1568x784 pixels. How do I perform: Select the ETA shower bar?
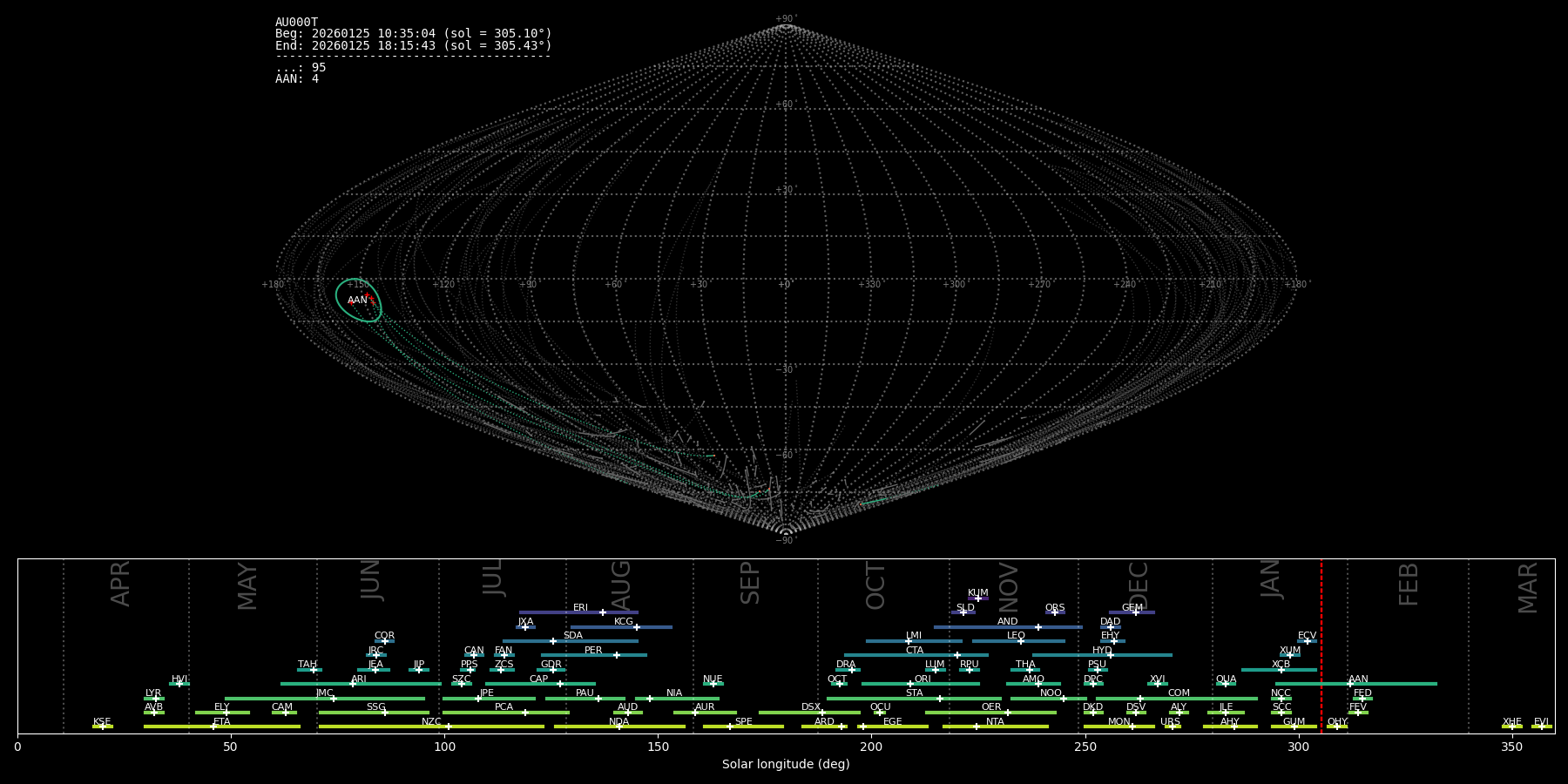[222, 727]
